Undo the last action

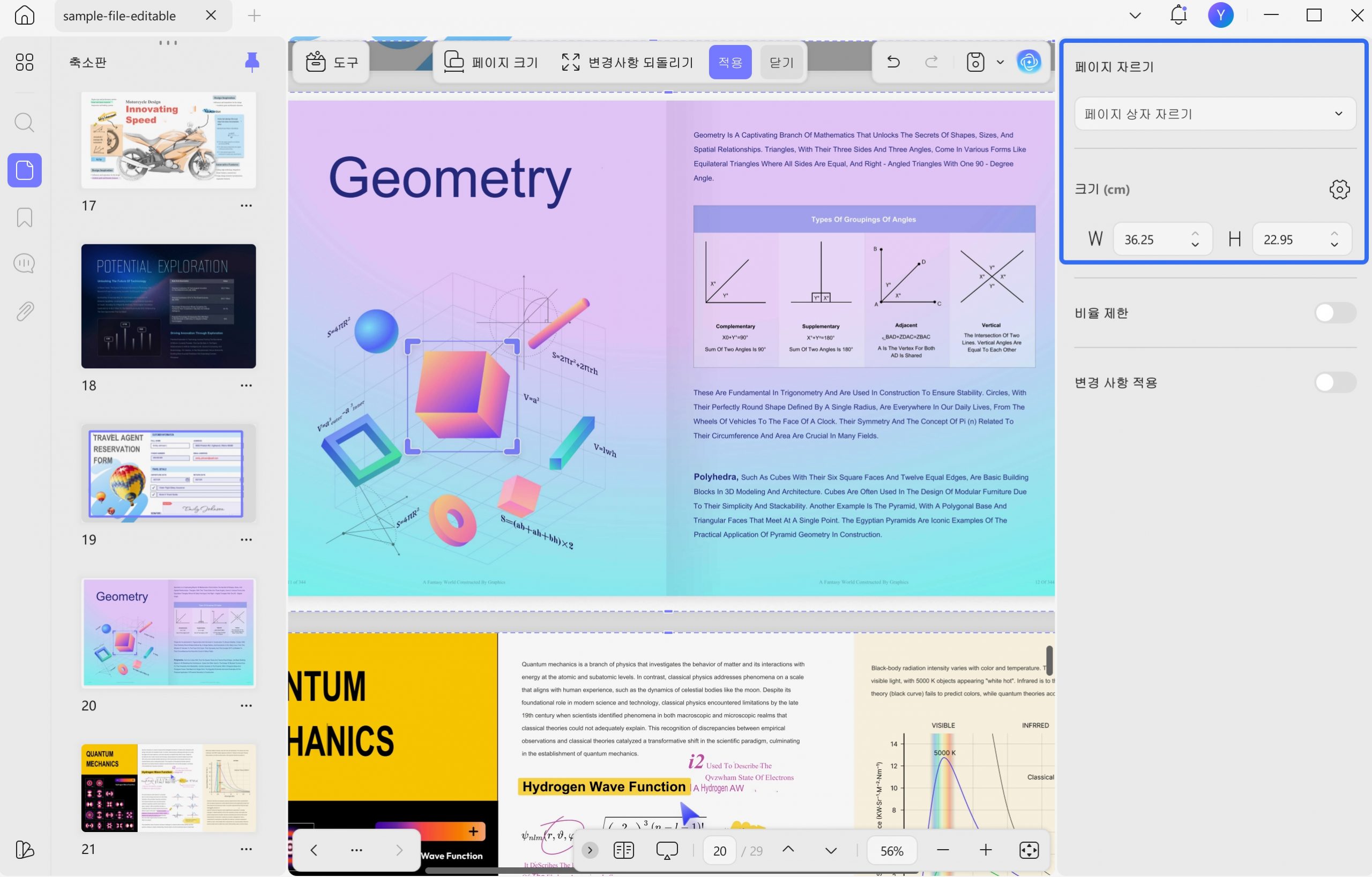click(x=893, y=62)
